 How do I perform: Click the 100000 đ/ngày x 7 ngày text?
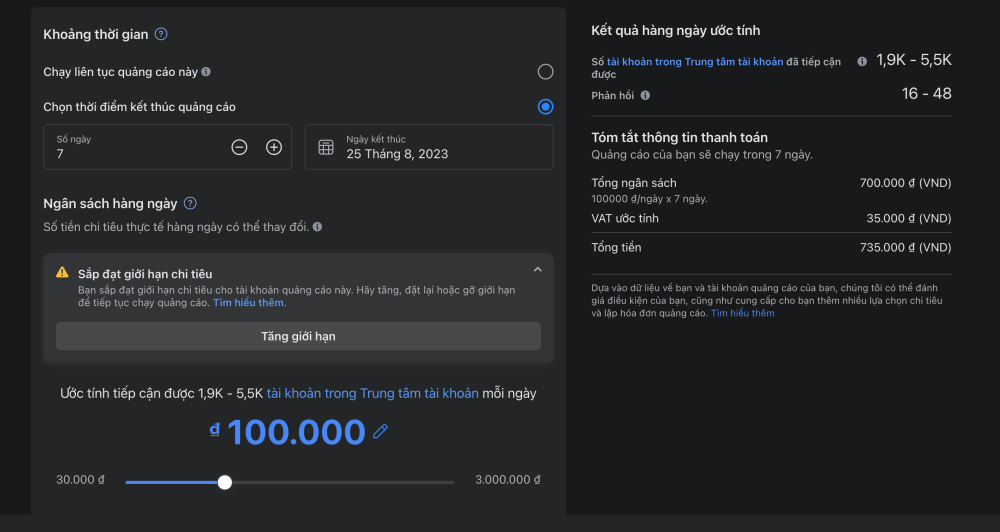tap(649, 199)
